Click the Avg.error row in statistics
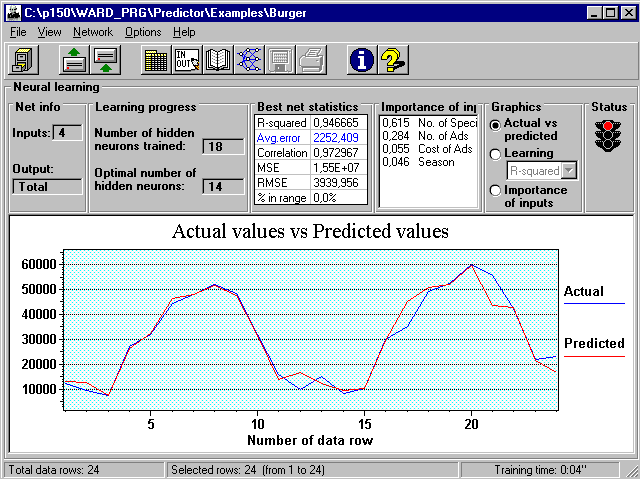The width and height of the screenshot is (640, 480). [310, 138]
